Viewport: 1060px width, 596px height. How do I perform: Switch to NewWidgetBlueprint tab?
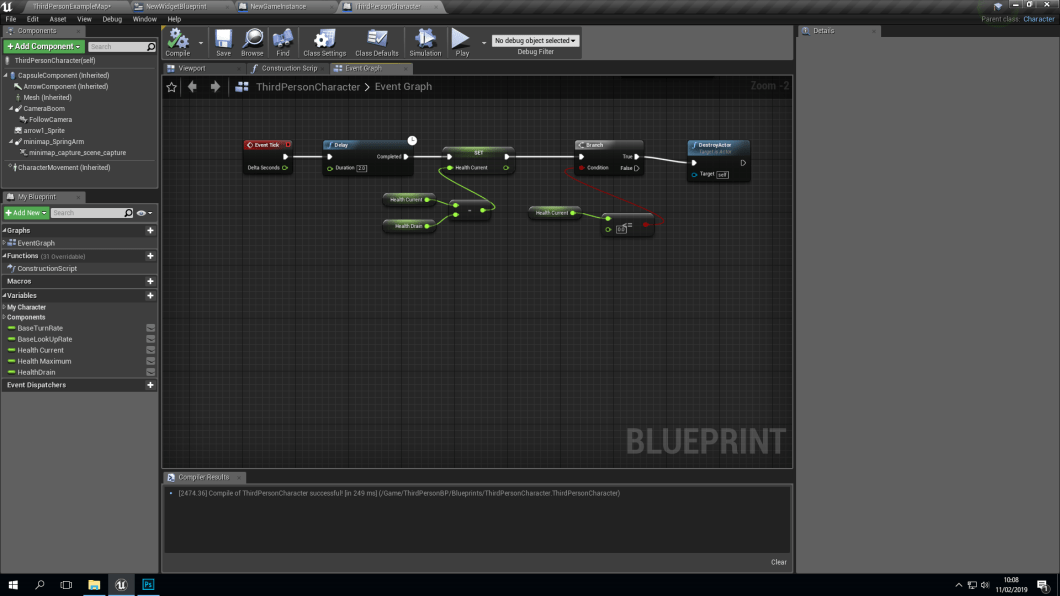pos(176,6)
